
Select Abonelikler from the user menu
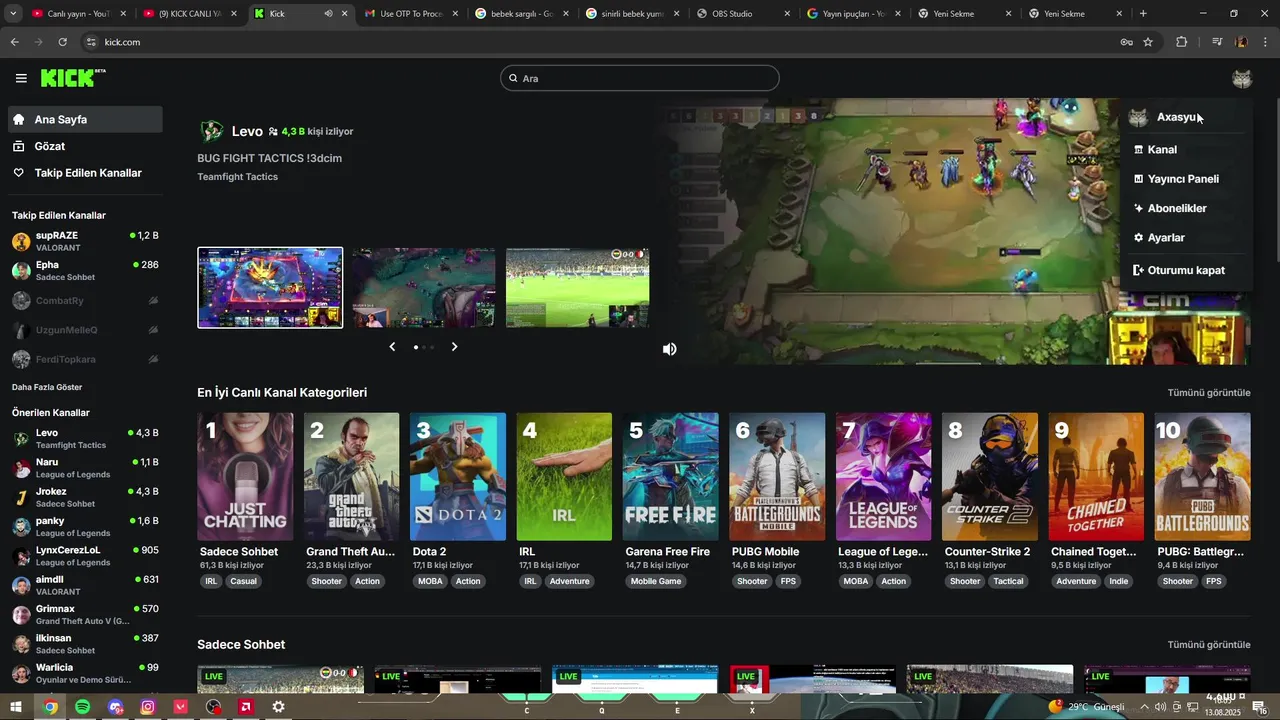(x=1186, y=208)
